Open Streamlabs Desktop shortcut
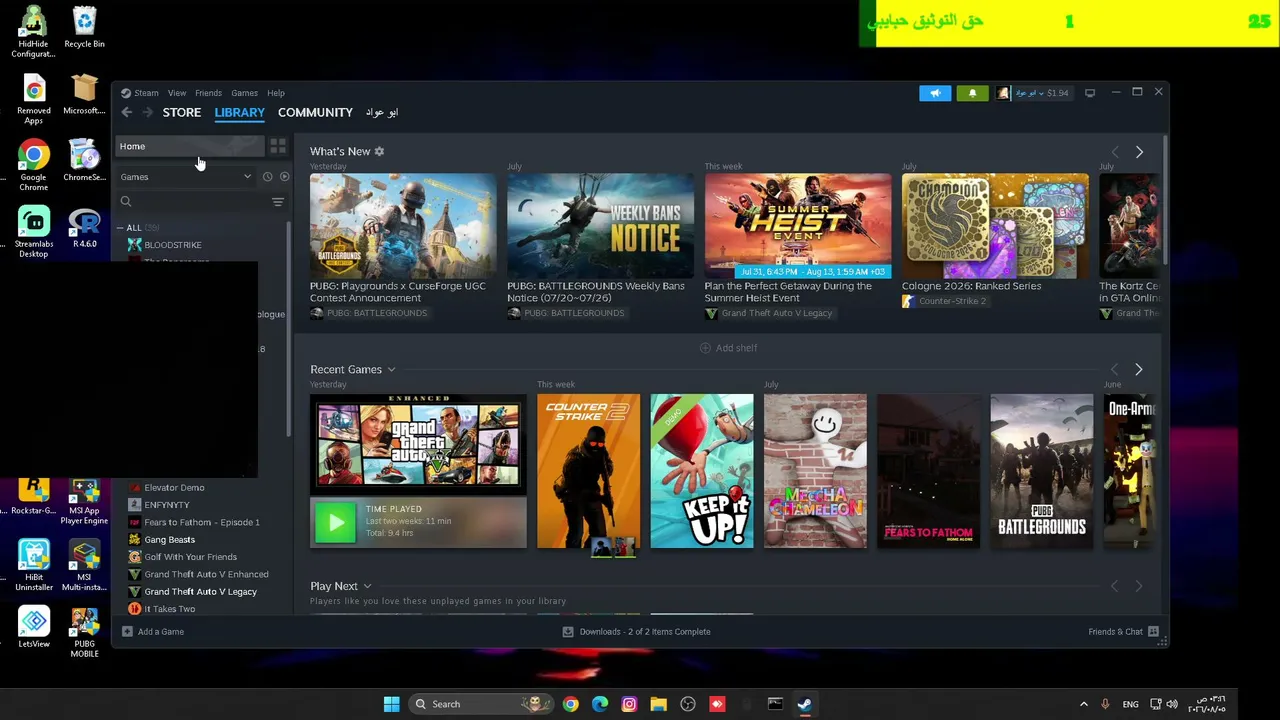The image size is (1280, 720). point(33,230)
